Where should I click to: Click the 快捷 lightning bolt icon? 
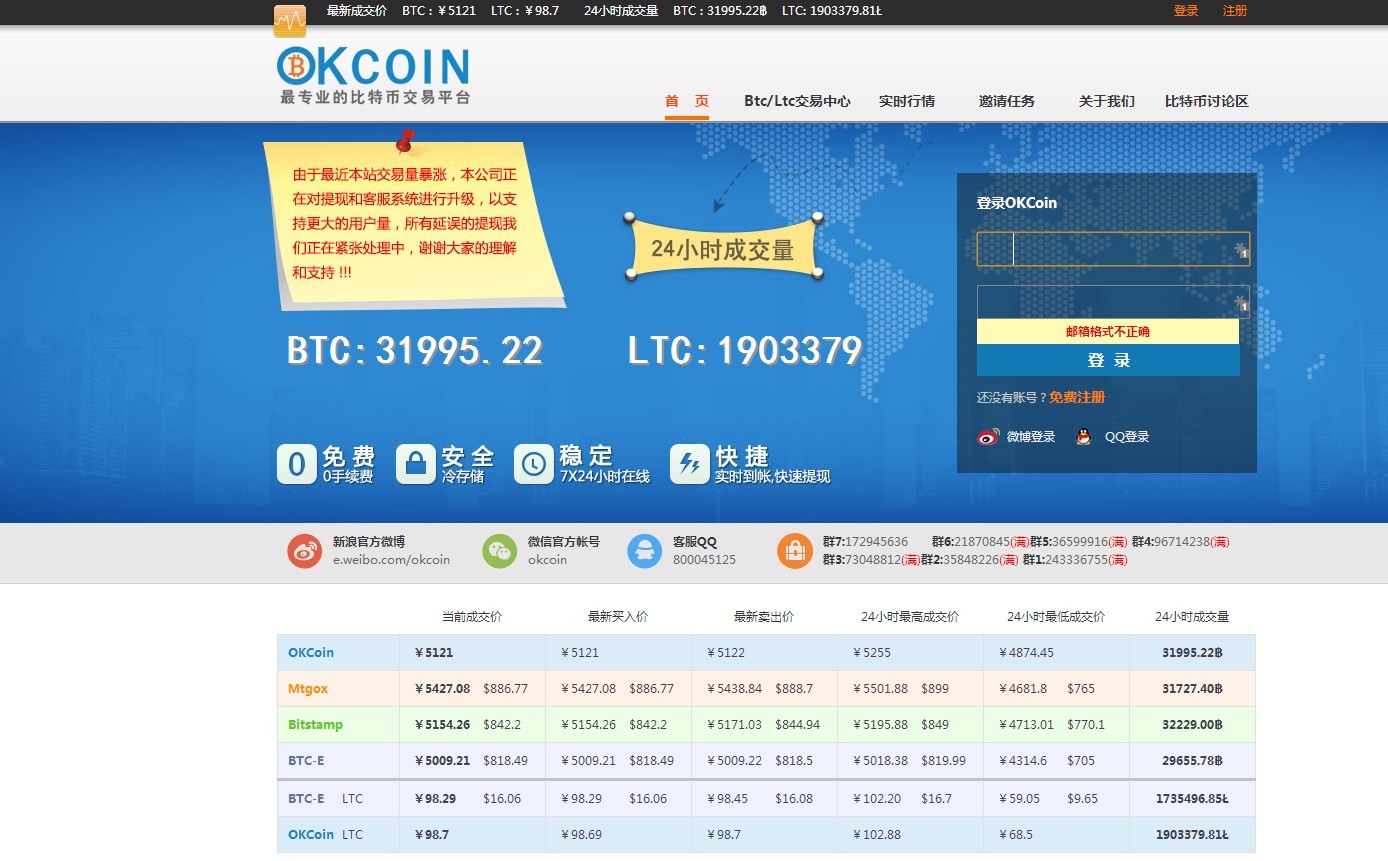pyautogui.click(x=689, y=464)
